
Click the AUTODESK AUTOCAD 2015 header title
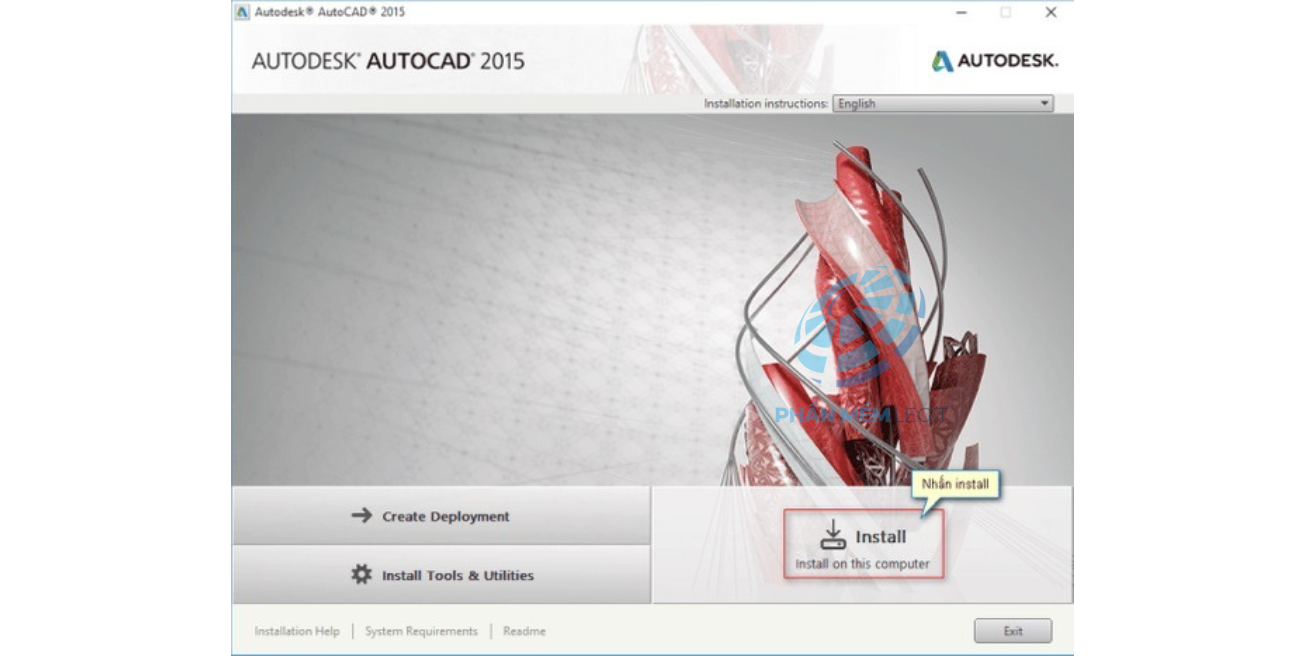pos(388,61)
